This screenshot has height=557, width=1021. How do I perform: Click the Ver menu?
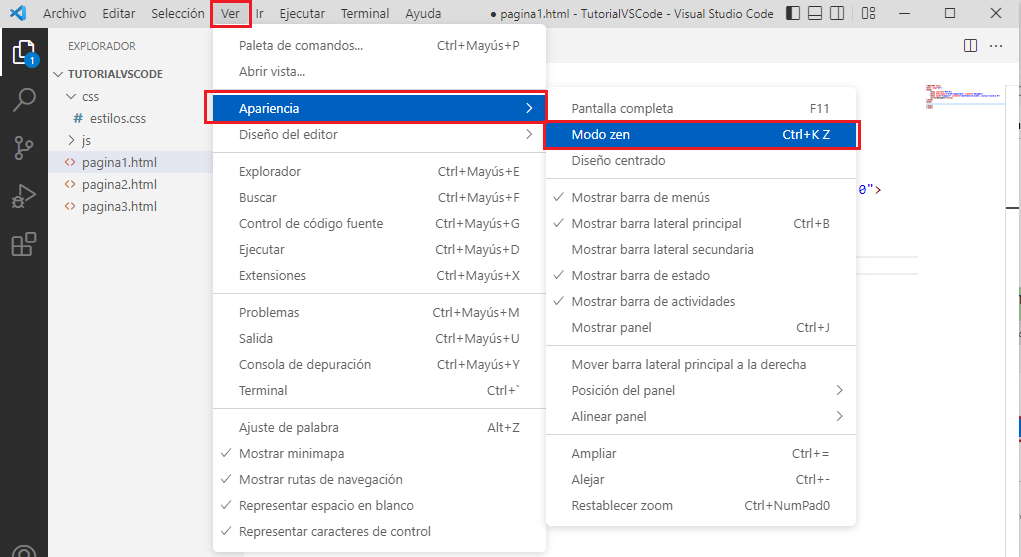click(x=231, y=13)
